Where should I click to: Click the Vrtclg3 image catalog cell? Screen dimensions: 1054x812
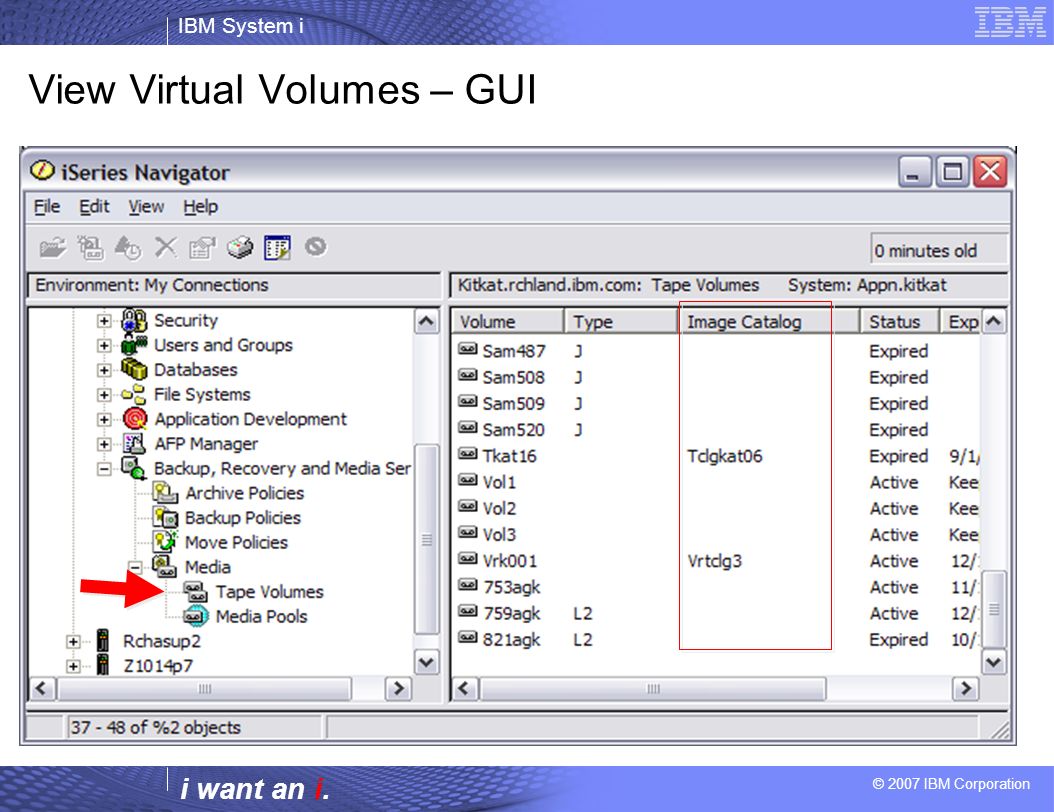click(x=715, y=561)
